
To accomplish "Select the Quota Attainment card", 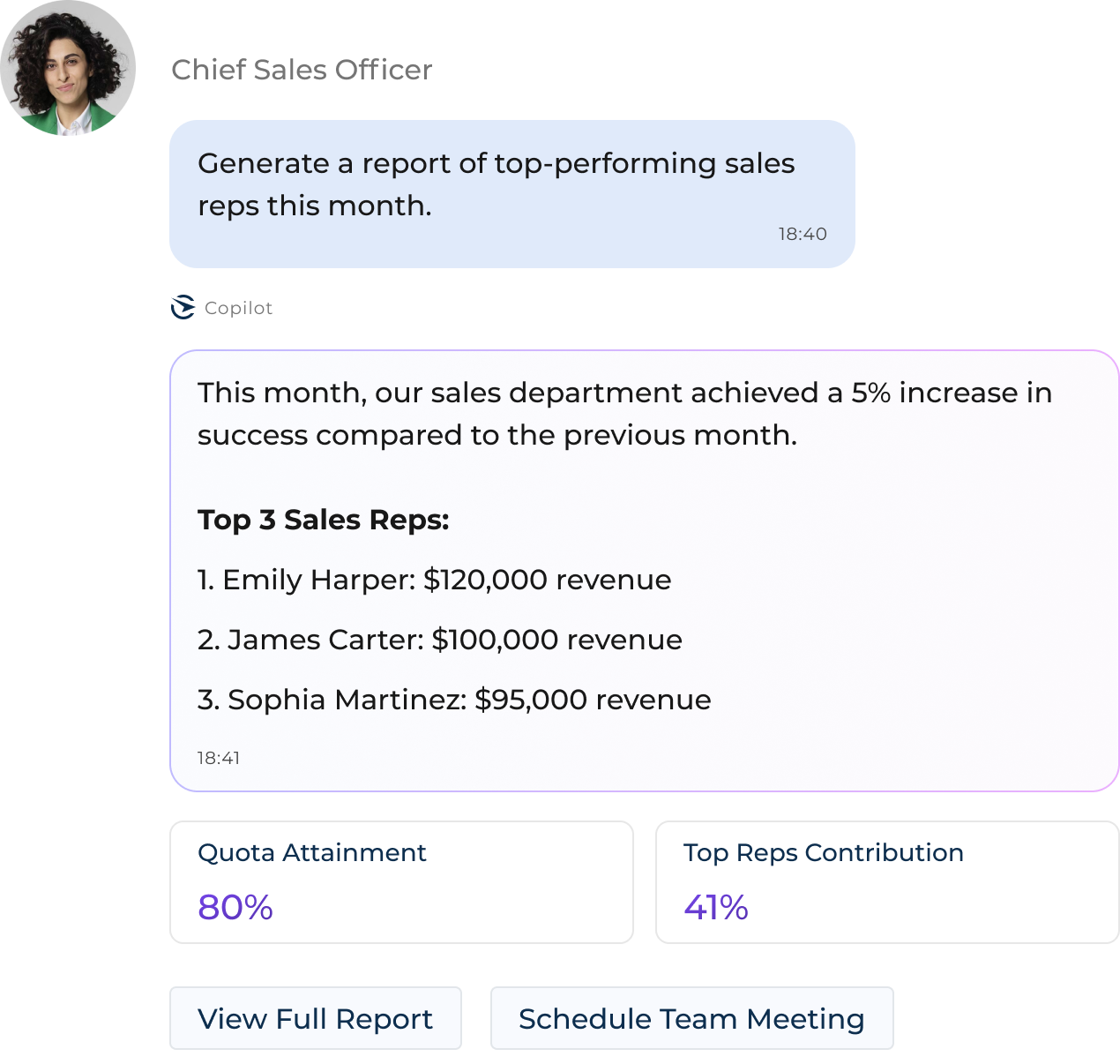I will pyautogui.click(x=401, y=881).
